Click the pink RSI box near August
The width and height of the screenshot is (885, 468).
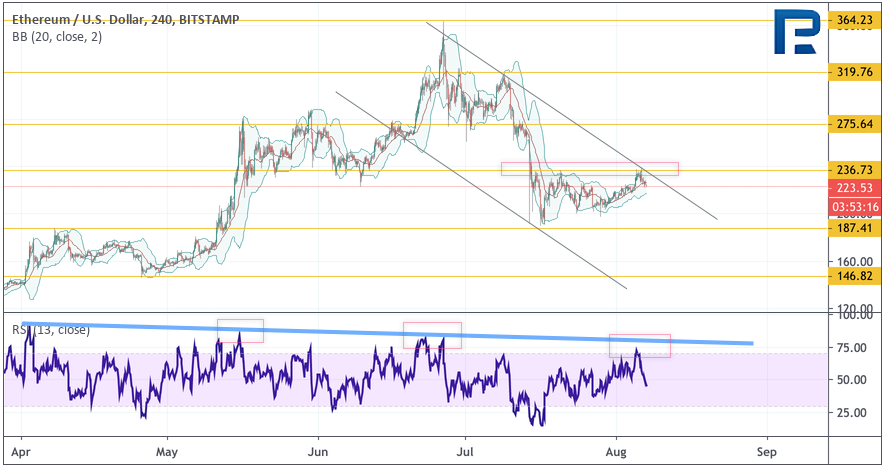[640, 345]
